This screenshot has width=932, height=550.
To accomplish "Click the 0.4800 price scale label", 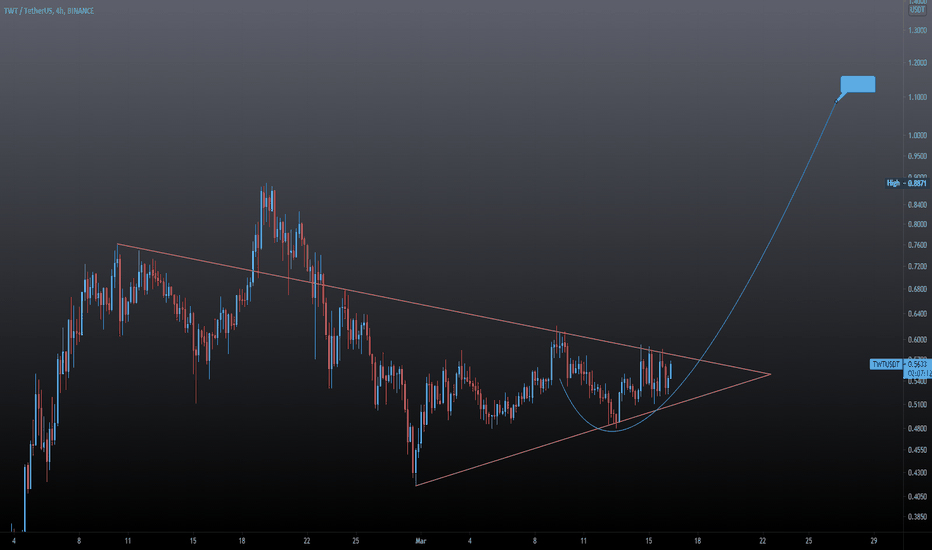I will pos(917,428).
